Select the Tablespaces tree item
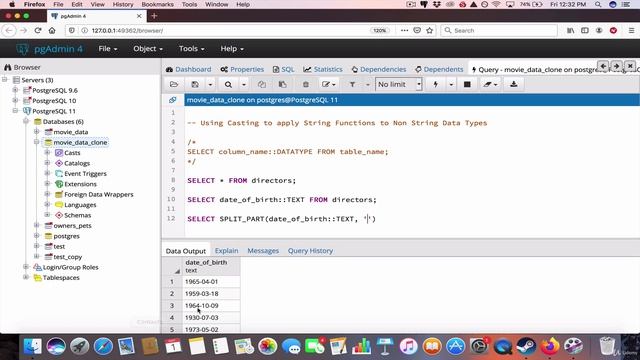 click(x=61, y=278)
